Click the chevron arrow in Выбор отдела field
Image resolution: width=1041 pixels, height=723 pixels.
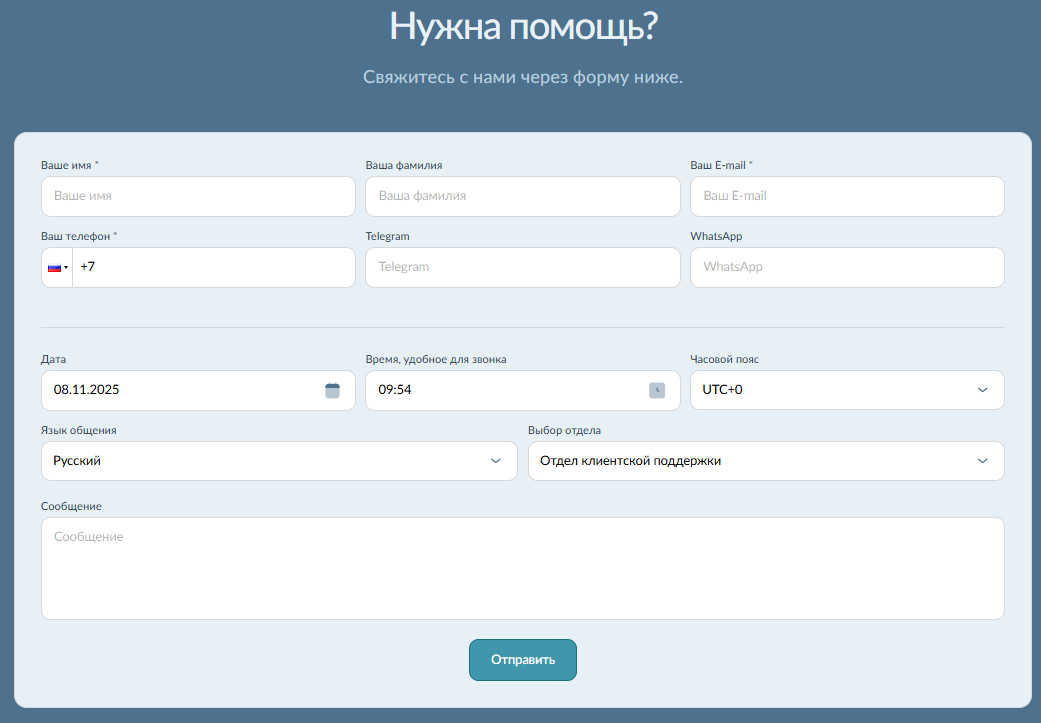982,461
